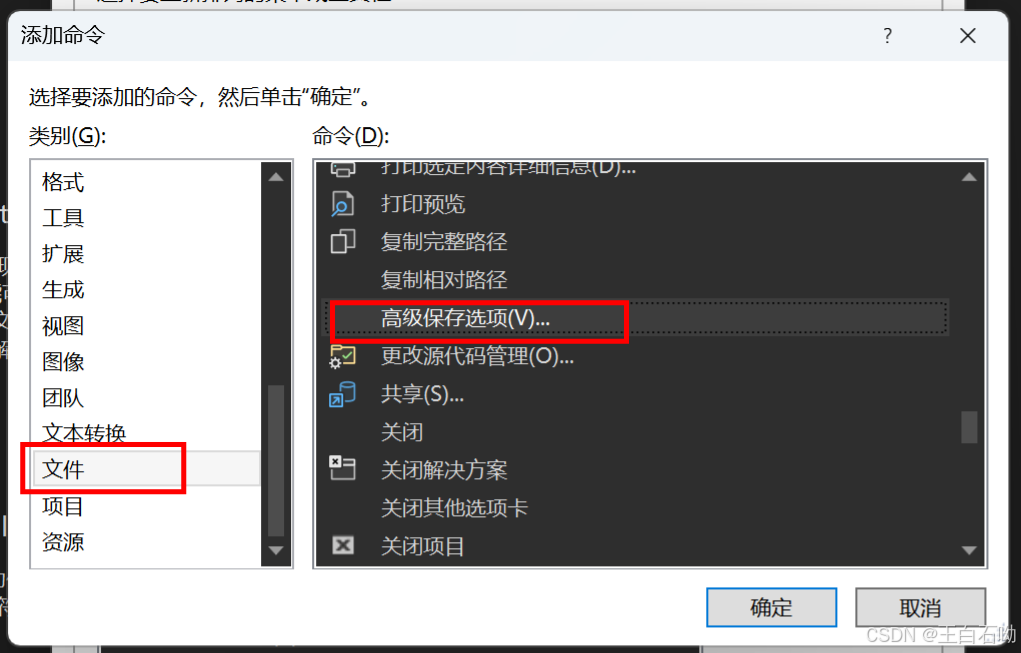
Task: Click the close solution icon
Action: pyautogui.click(x=343, y=469)
